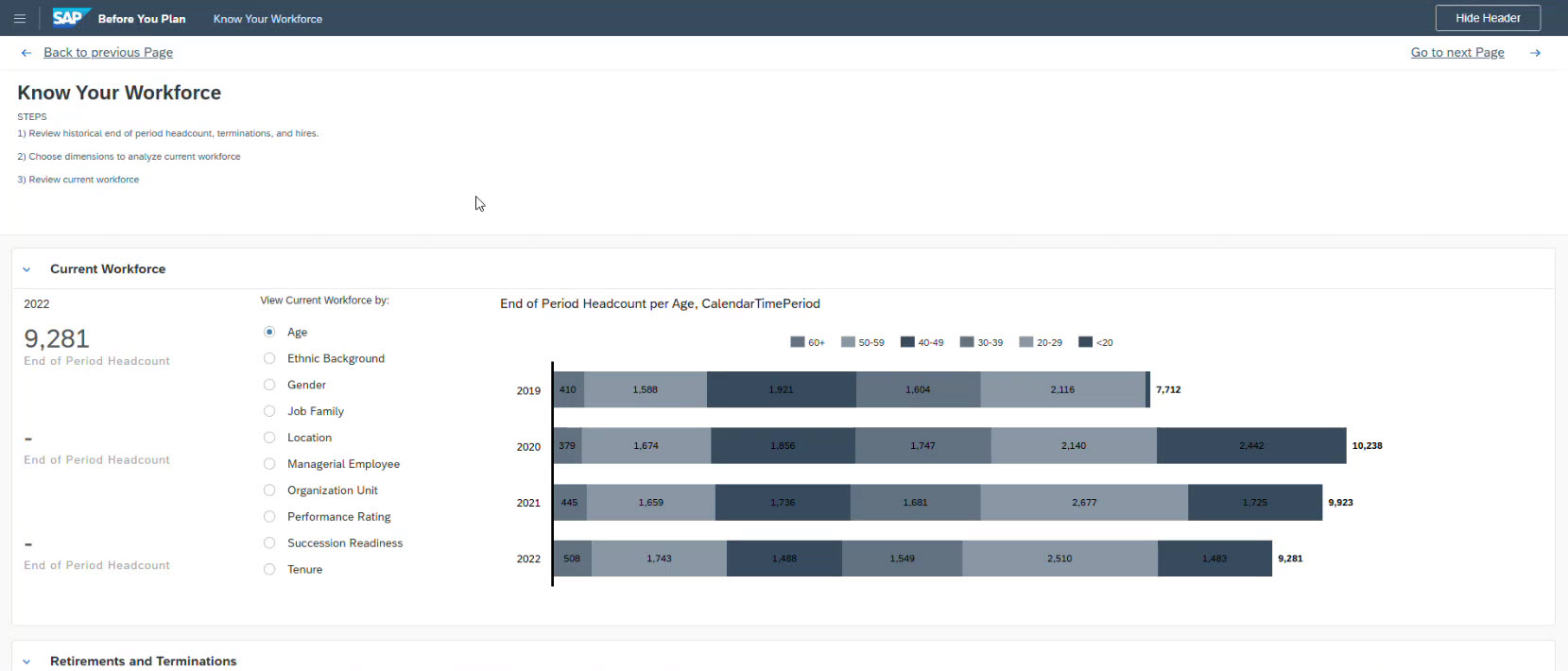Collapse the Retirements and Terminations section
Screen dimensions: 1568x671
tap(26, 662)
